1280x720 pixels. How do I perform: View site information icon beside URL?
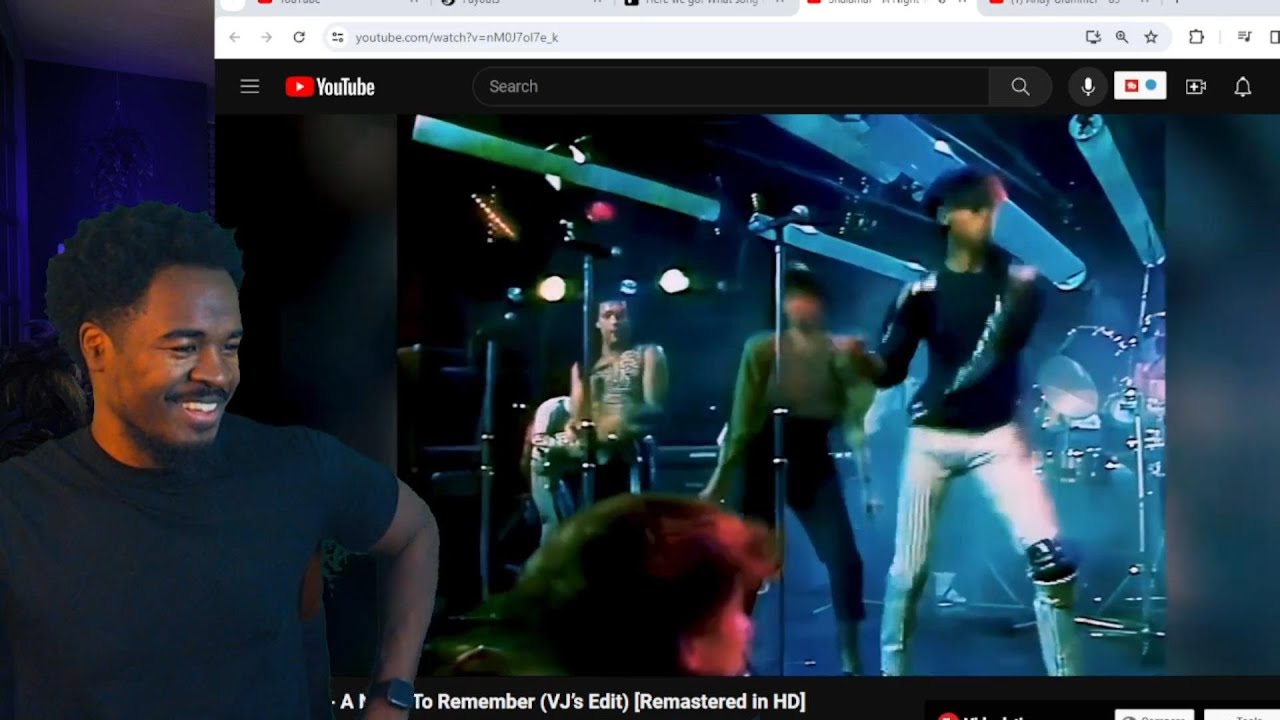coord(338,37)
